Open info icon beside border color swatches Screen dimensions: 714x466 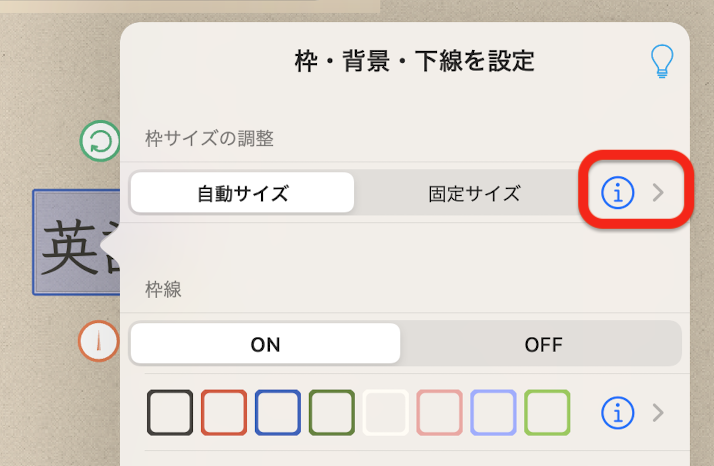tap(617, 413)
